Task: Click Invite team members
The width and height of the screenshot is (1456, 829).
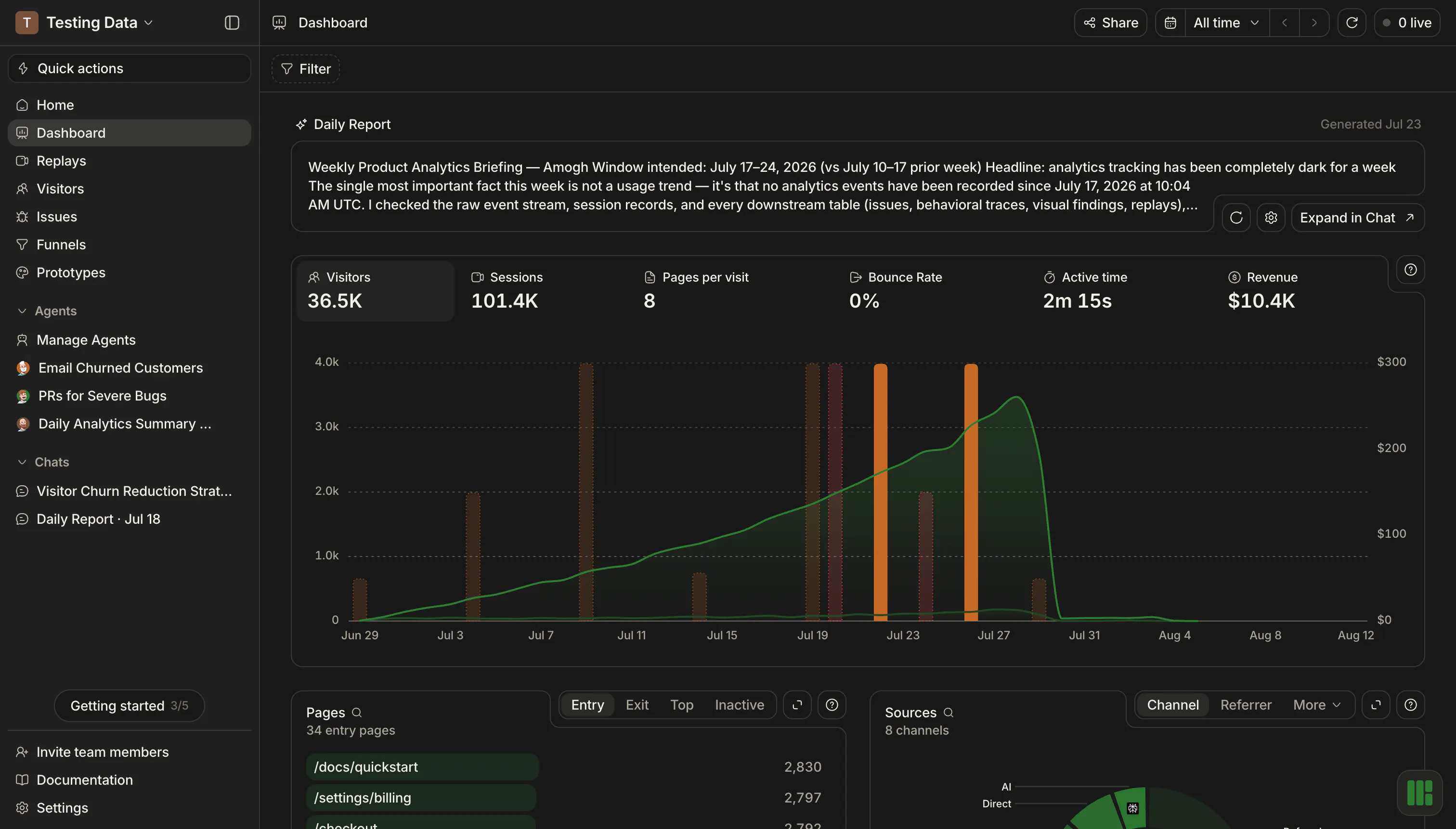Action: pos(129,751)
